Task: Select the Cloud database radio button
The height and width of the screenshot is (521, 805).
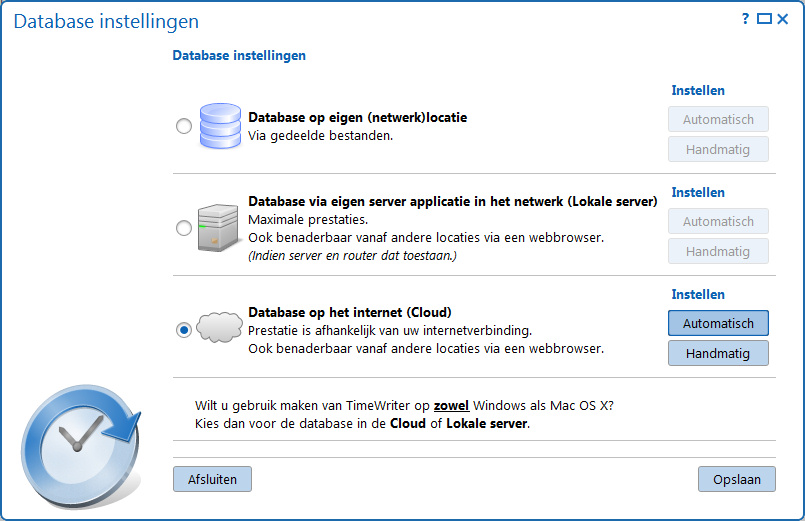Action: tap(184, 330)
